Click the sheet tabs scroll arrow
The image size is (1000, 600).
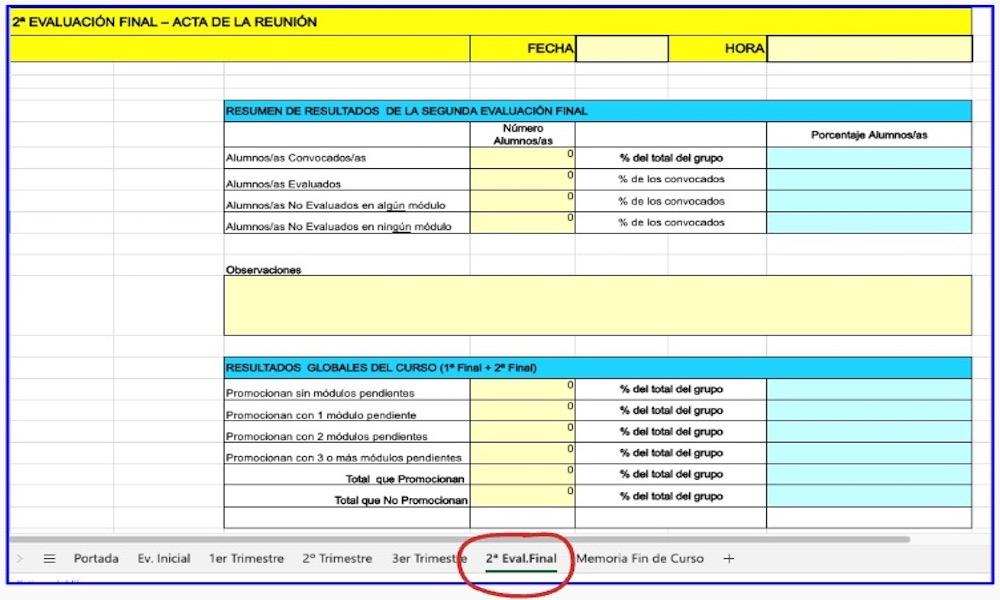point(20,559)
